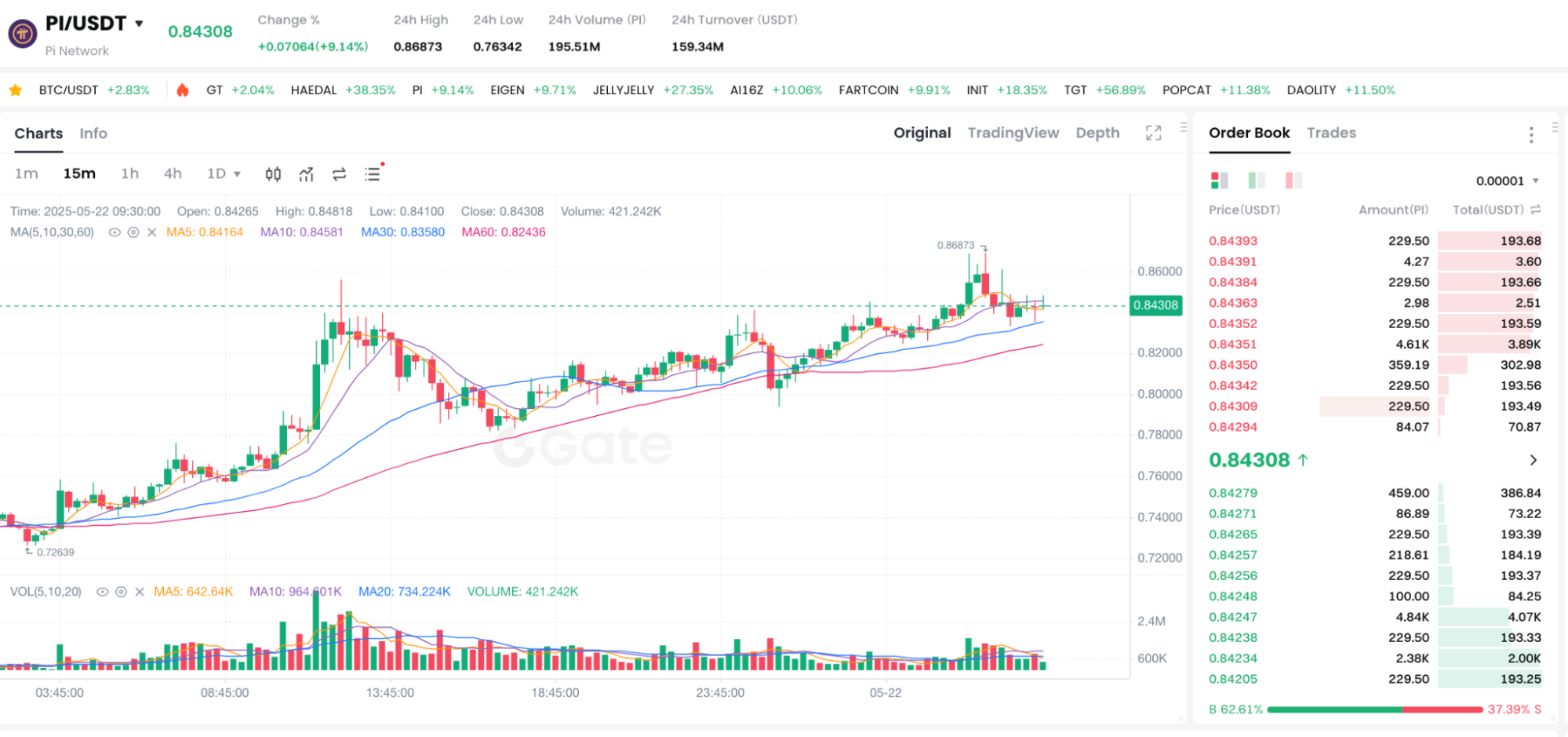
Task: Open the 0.00001 price precision dropdown
Action: pos(1507,181)
